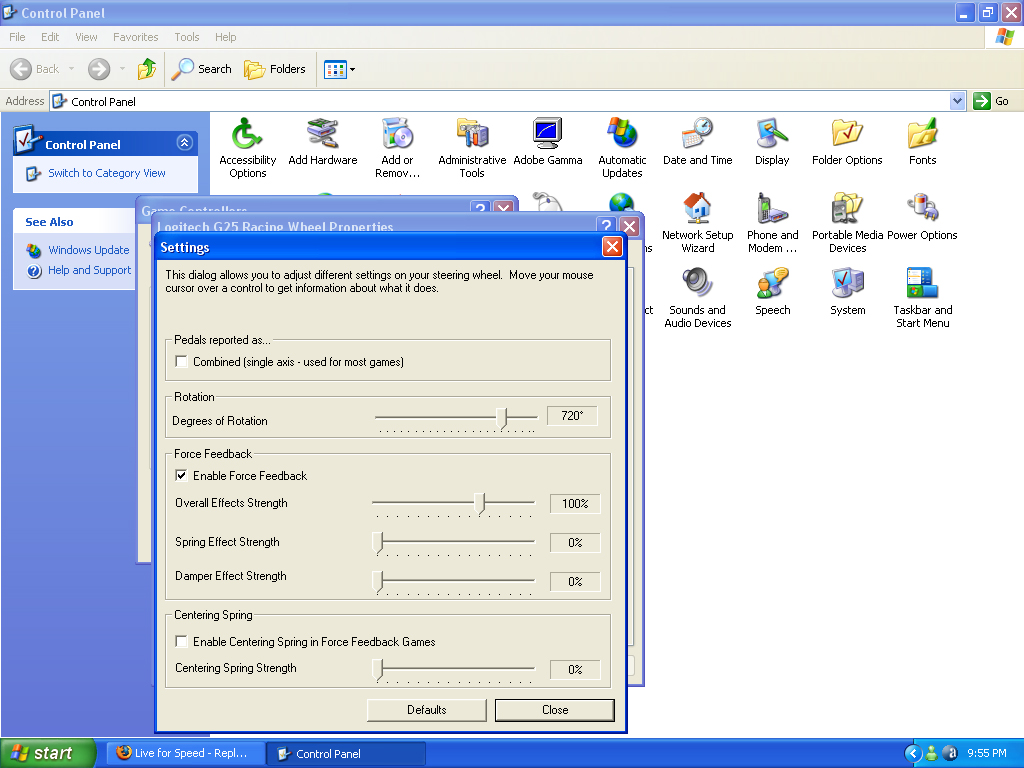The width and height of the screenshot is (1024, 768).
Task: Open Taskbar and Start Menu icon
Action: [x=922, y=298]
